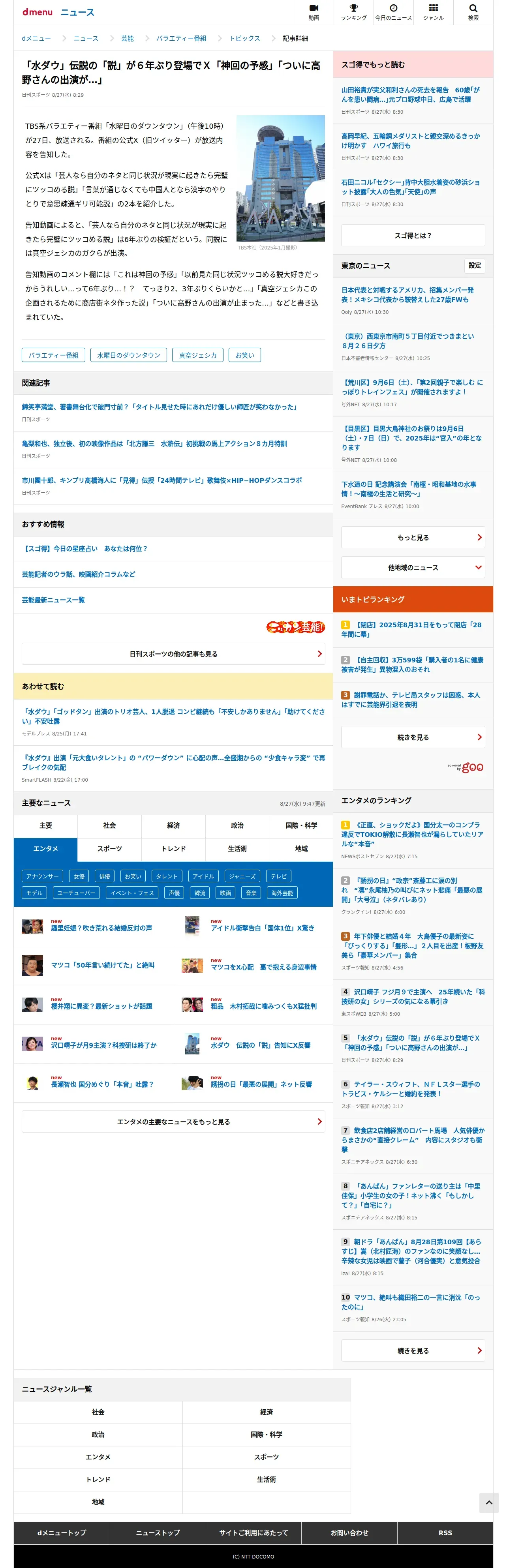The width and height of the screenshot is (507, 1568).
Task: Click the ニッカン芸能 banner logo
Action: point(295,627)
